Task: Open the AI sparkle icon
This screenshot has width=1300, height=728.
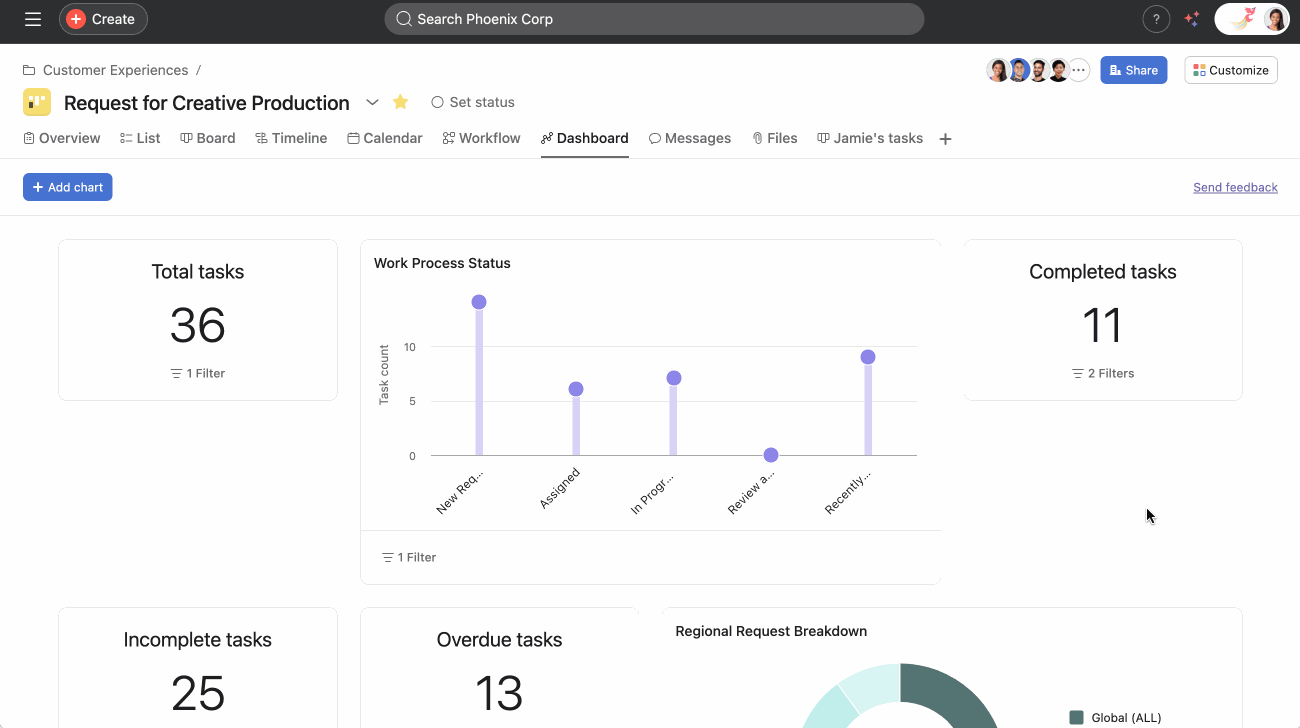Action: [1191, 19]
